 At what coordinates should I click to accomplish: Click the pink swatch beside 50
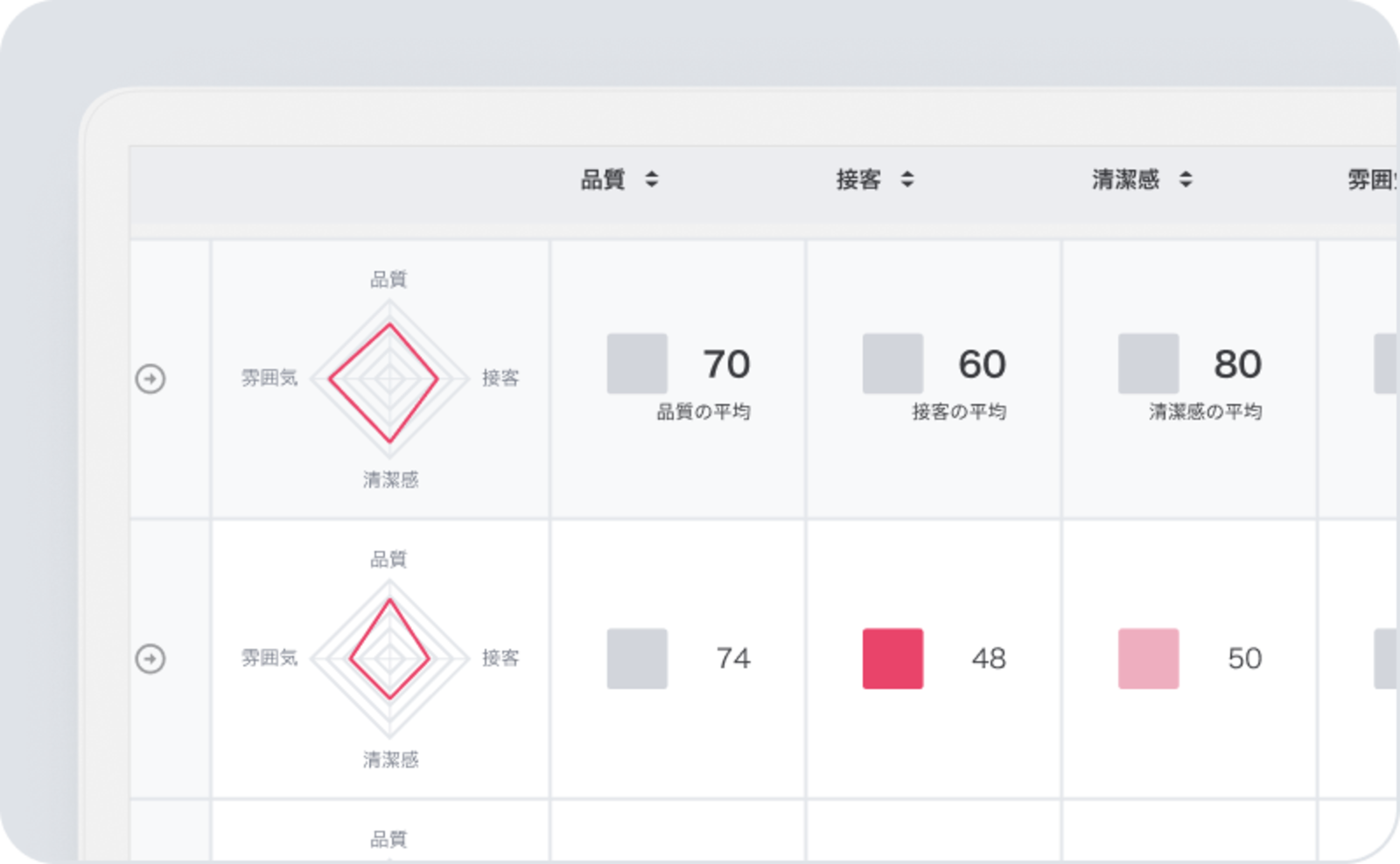[x=1148, y=658]
